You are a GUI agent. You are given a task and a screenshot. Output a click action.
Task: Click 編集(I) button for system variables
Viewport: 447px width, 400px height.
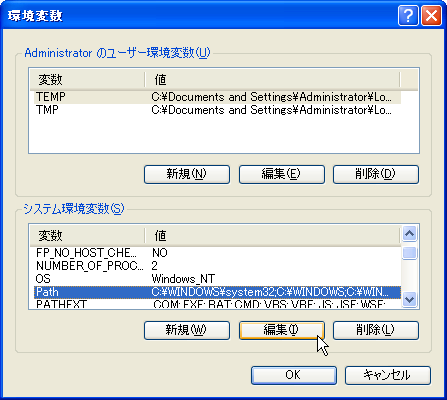click(x=282, y=330)
